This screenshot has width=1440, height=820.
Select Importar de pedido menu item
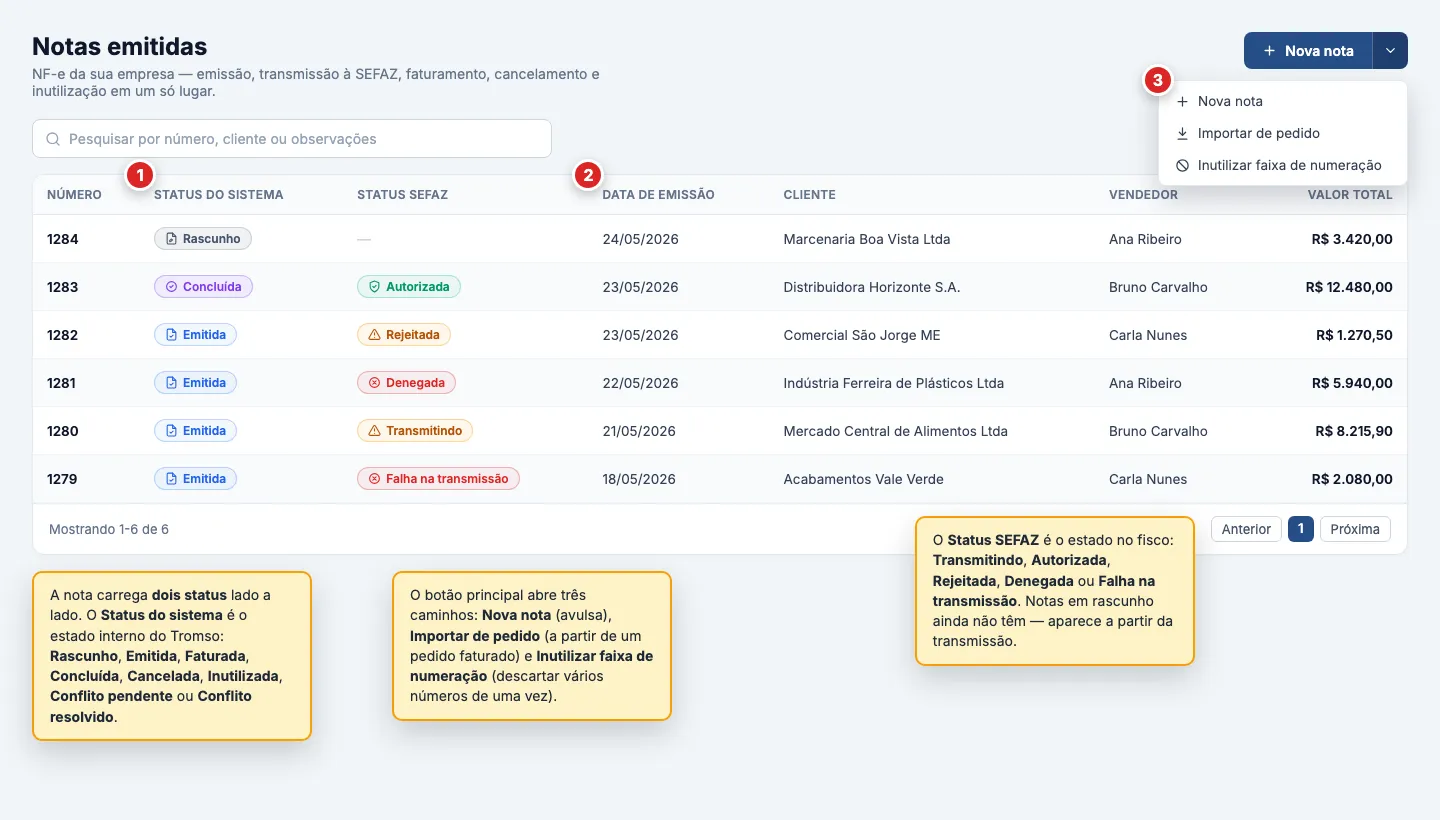pyautogui.click(x=1282, y=133)
